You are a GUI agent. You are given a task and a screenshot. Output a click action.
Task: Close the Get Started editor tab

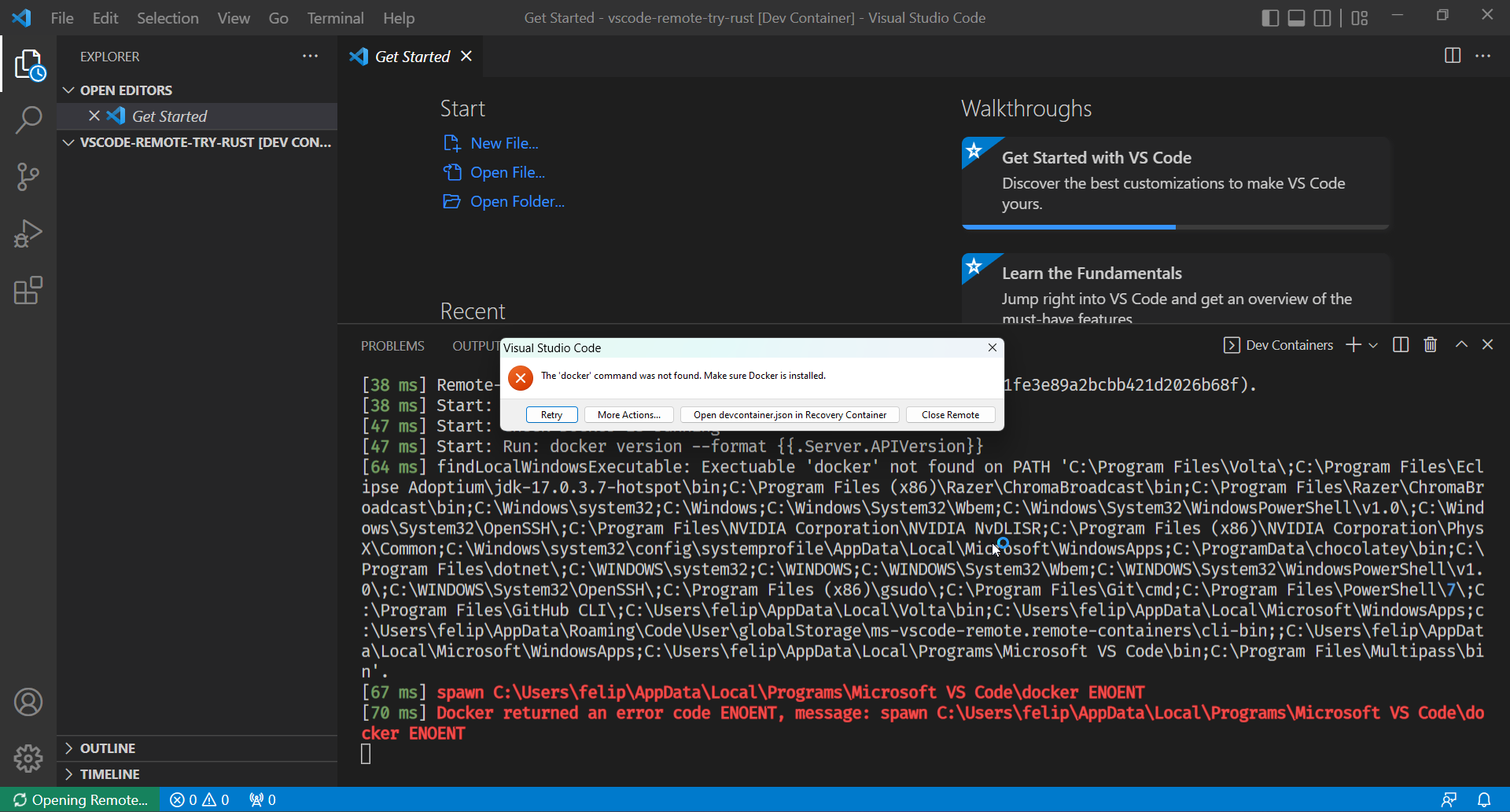tap(466, 56)
